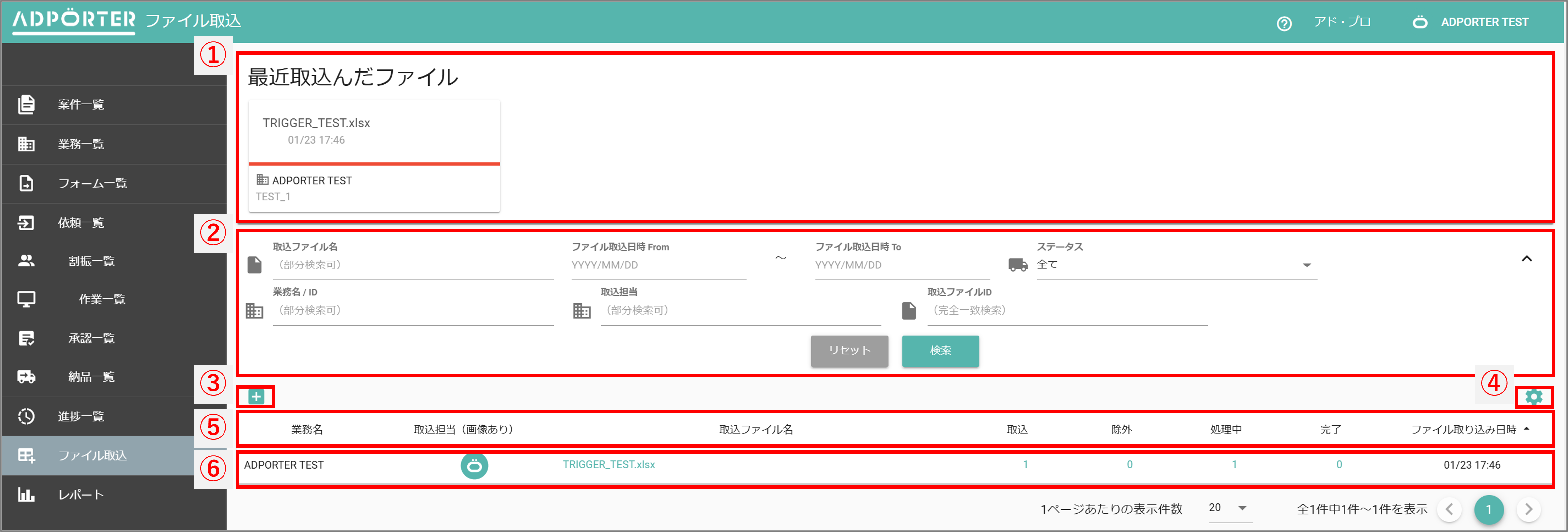Click the 業務一覧 building icon in sidebar

click(26, 144)
